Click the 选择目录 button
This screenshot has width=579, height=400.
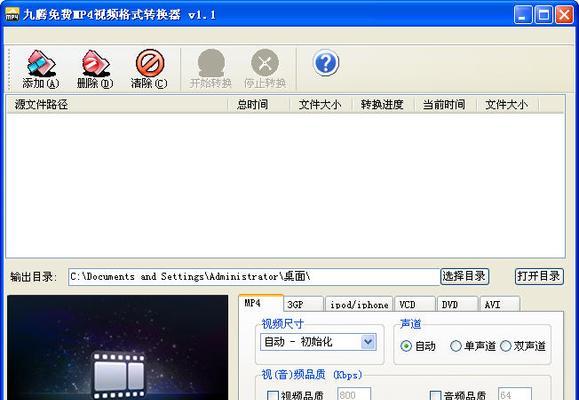(465, 276)
